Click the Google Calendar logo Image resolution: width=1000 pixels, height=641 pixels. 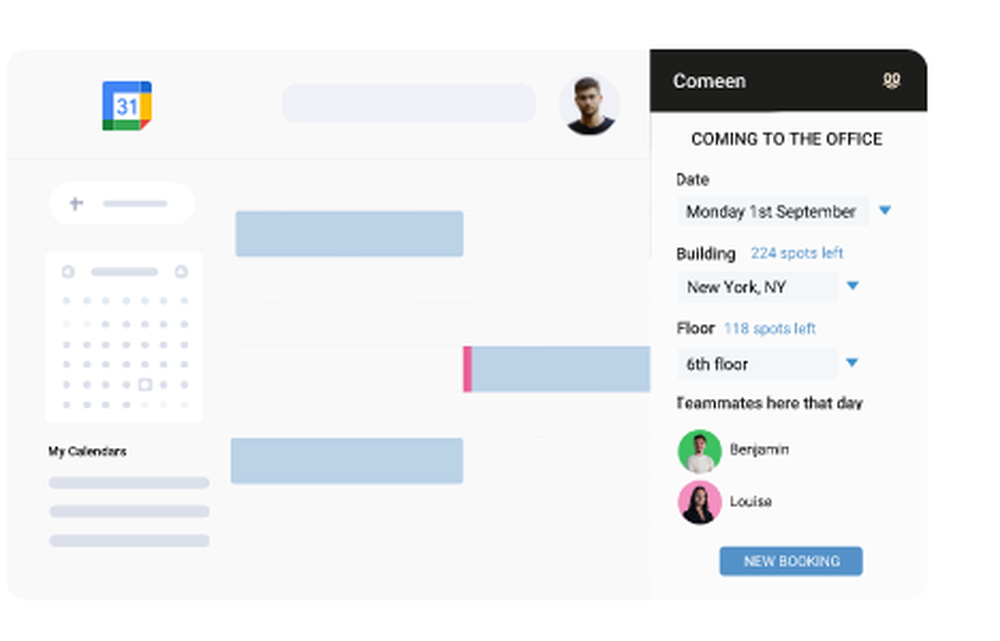coord(126,104)
